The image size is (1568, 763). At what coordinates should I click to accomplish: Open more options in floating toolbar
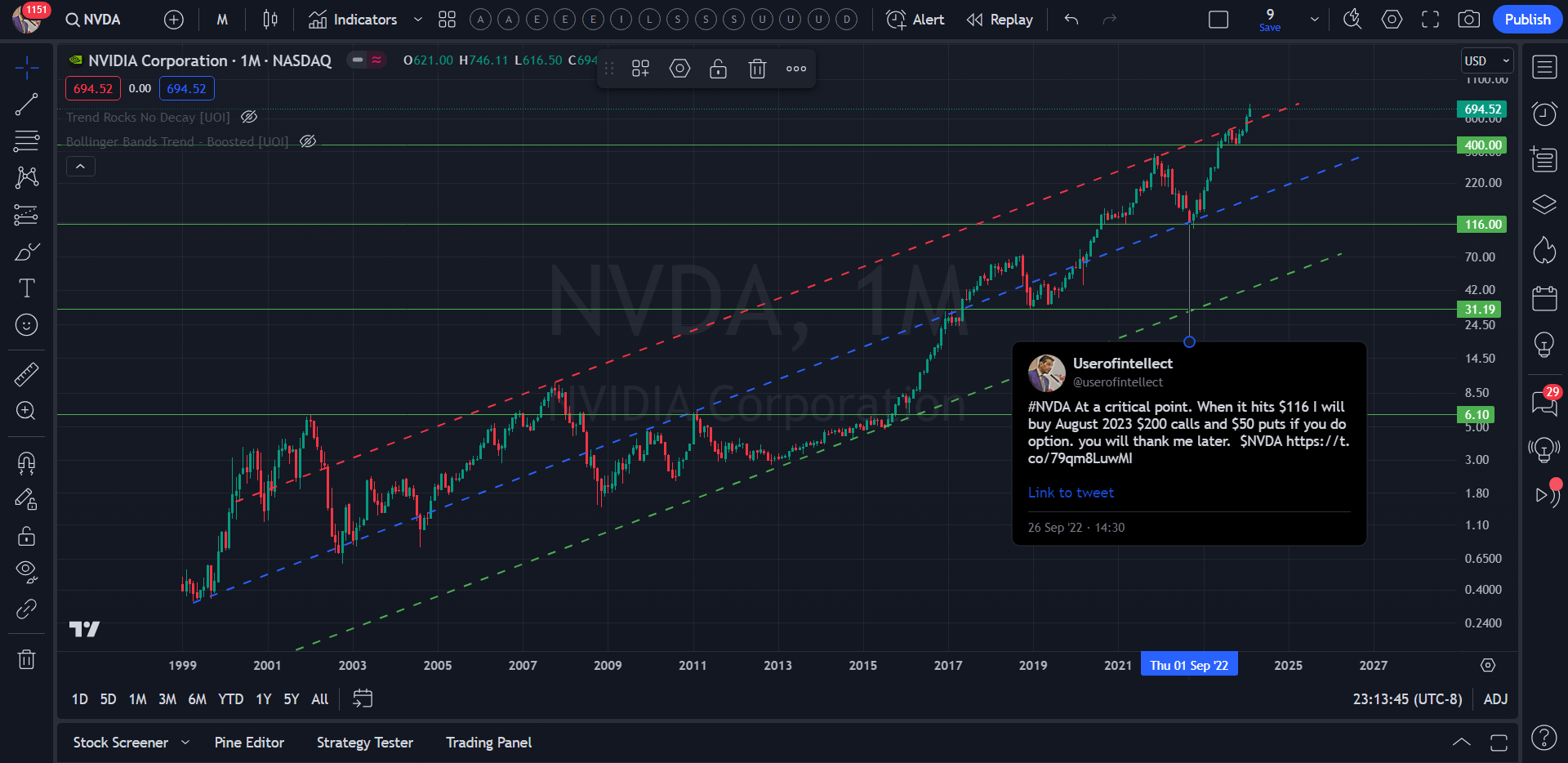coord(796,69)
